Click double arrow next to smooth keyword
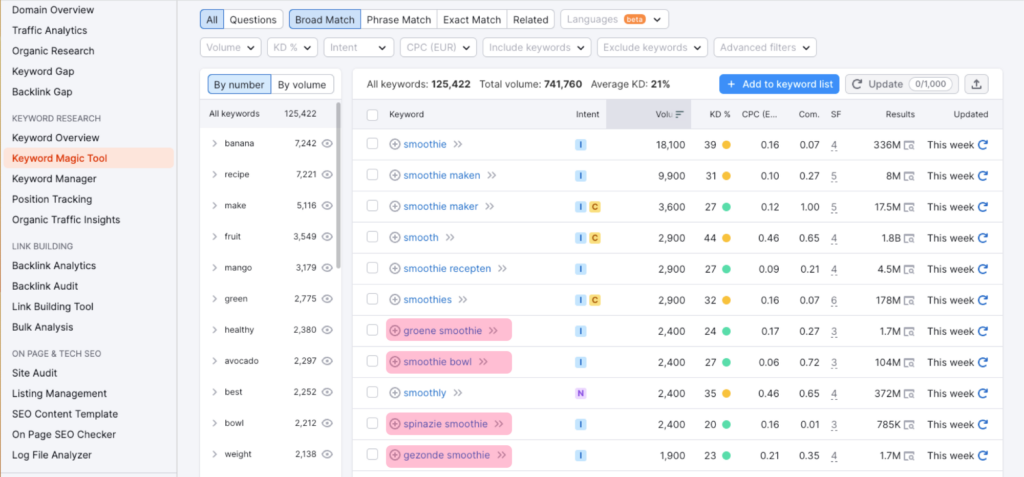1024x477 pixels. (x=450, y=238)
